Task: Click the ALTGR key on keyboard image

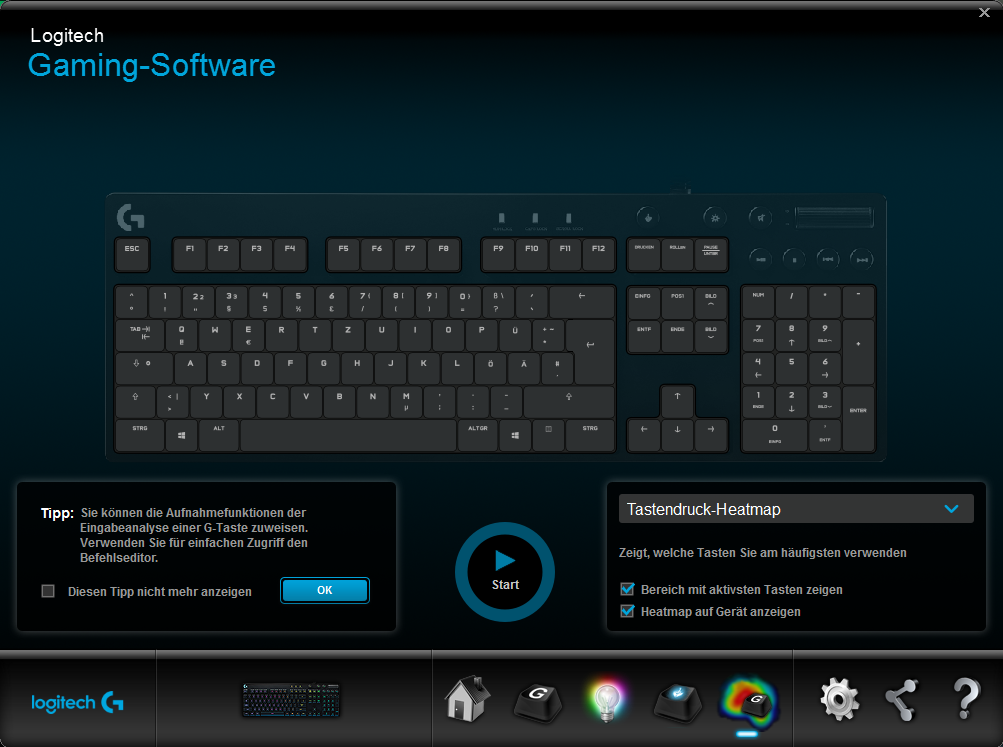Action: point(478,436)
